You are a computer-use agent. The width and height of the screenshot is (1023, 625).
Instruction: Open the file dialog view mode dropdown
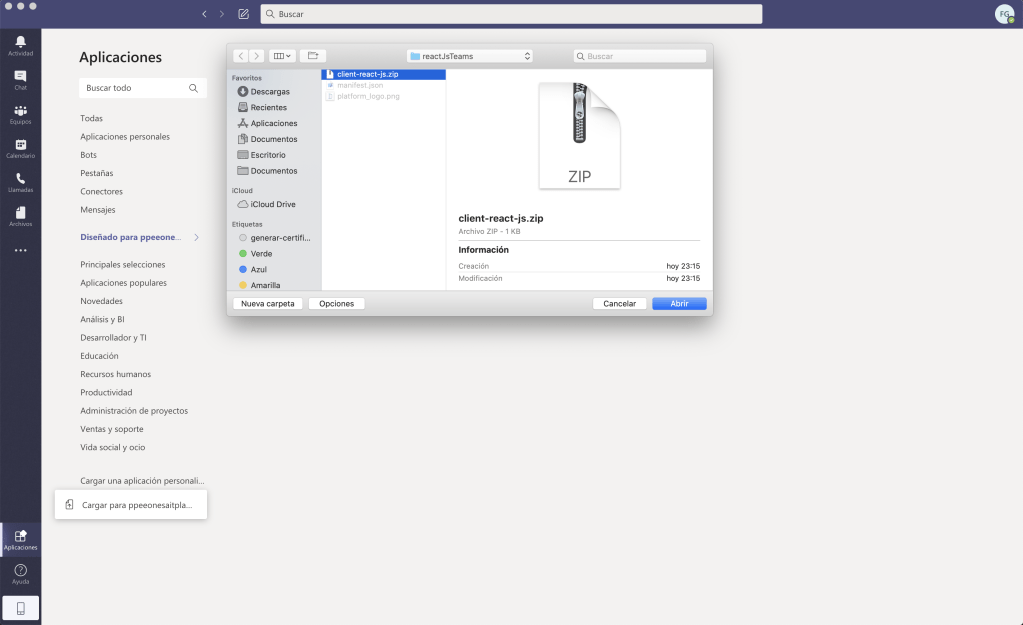(x=282, y=56)
